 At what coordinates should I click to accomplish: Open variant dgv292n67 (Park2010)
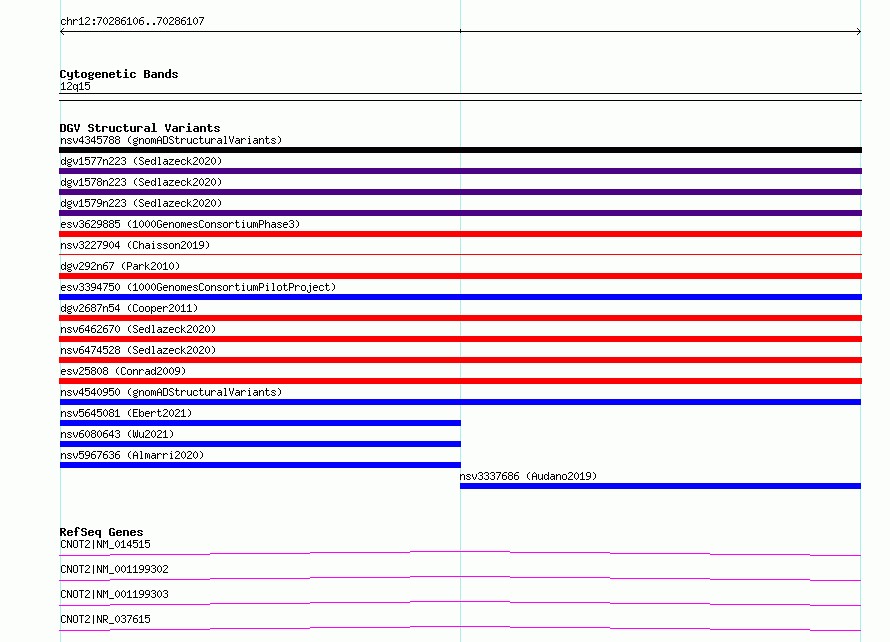click(120, 266)
